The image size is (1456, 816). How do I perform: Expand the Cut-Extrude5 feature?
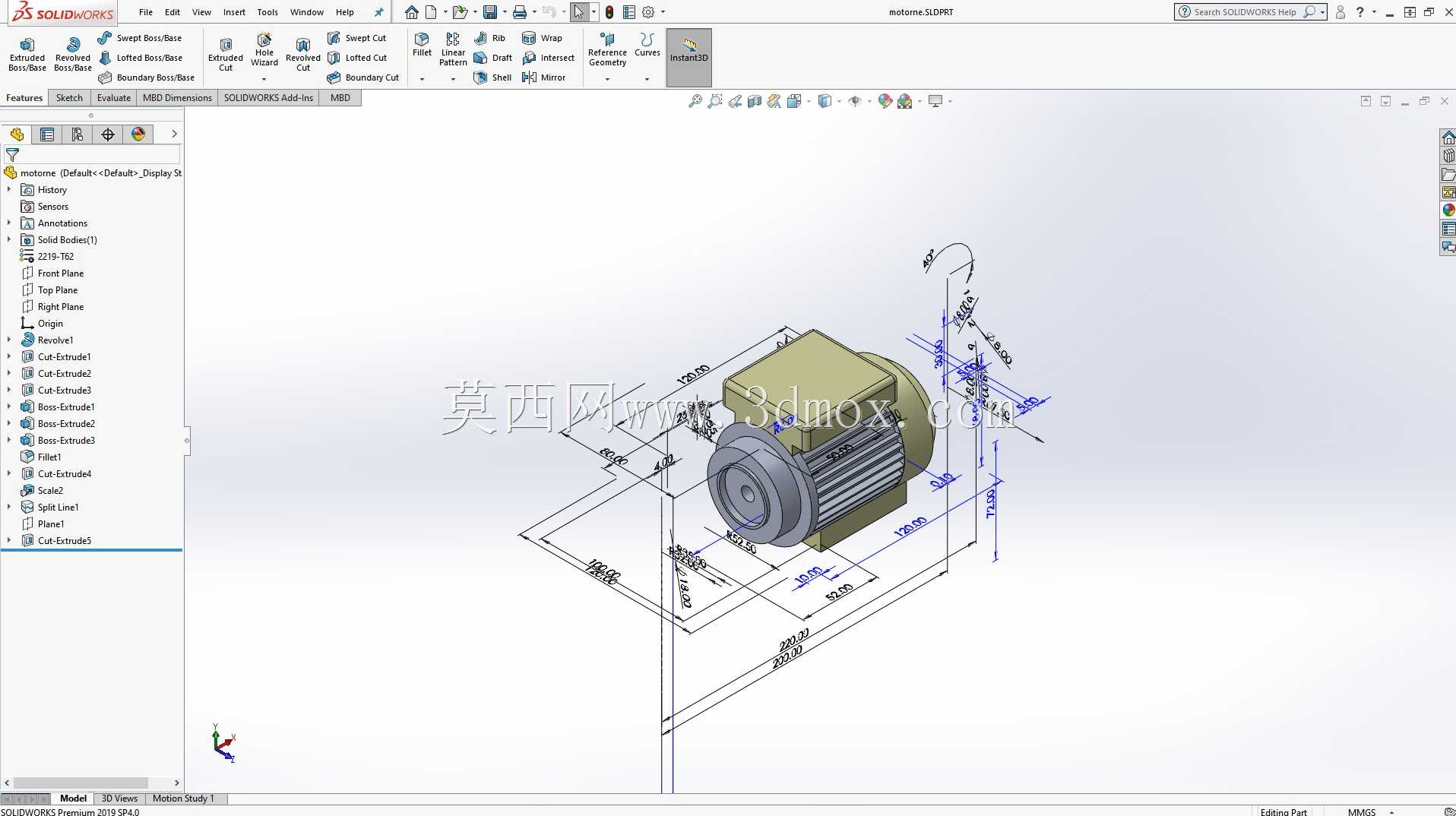point(9,541)
